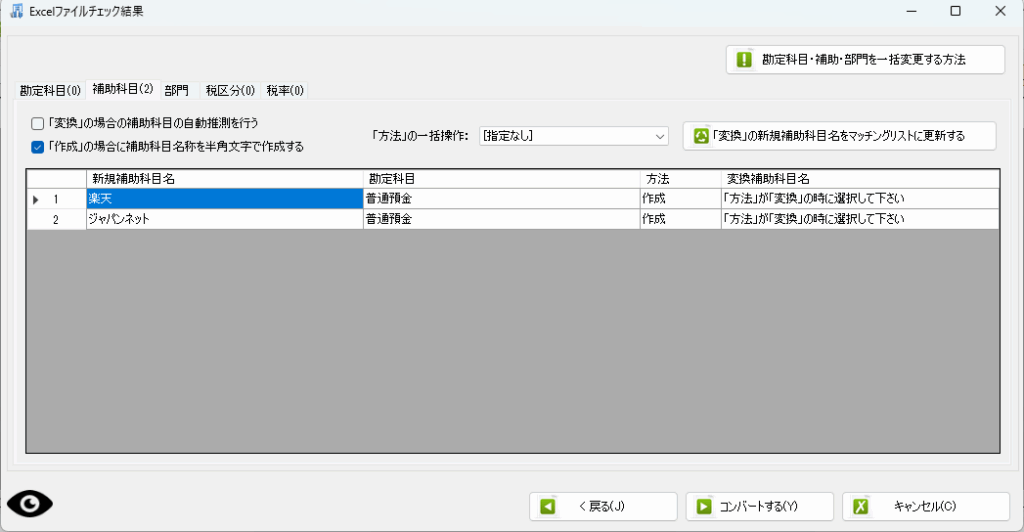Screen dimensions: 1024x532
Task: Enable 補助科目の自動推測 checkbox
Action: tap(38, 124)
